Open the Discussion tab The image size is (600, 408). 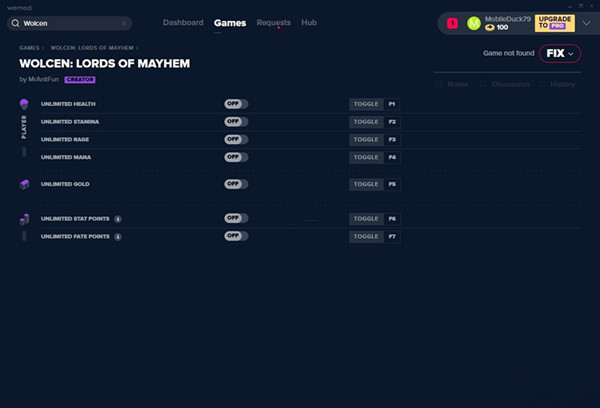point(505,84)
